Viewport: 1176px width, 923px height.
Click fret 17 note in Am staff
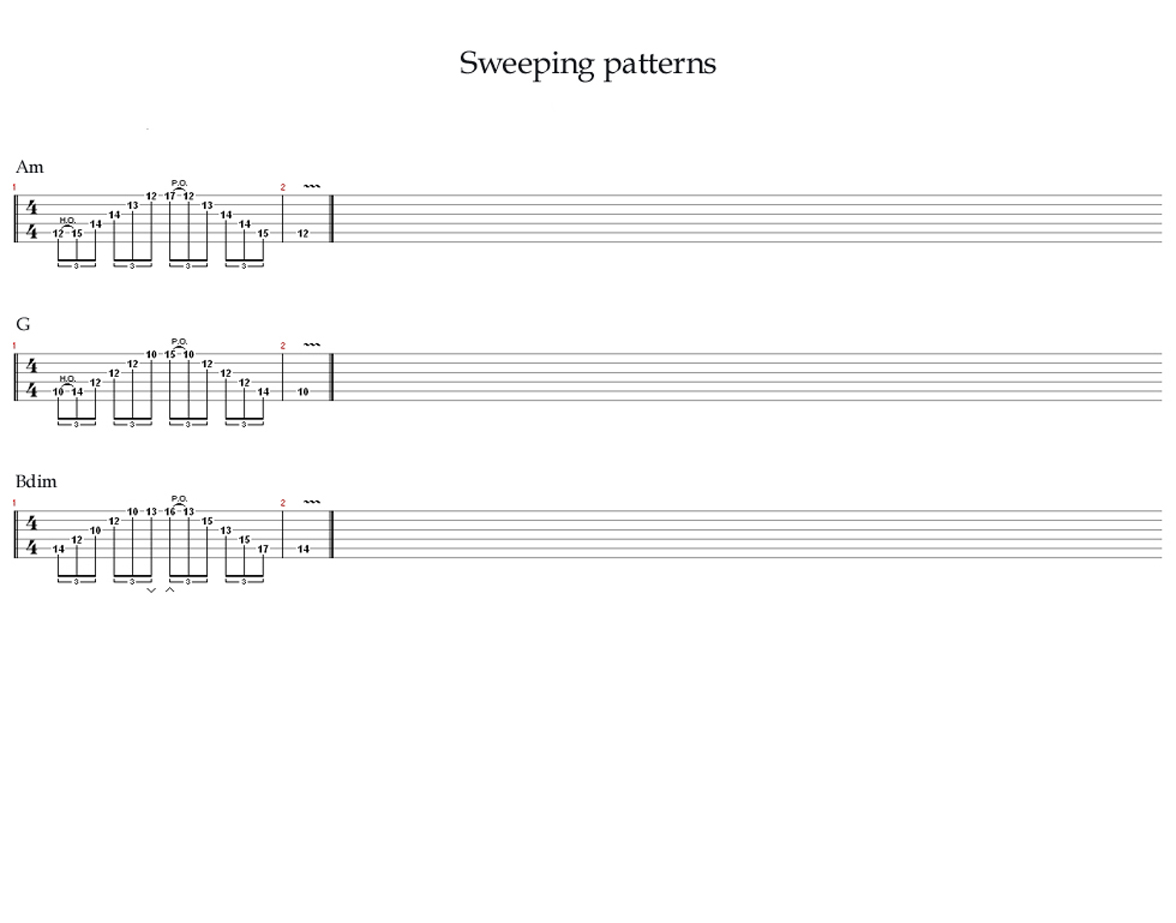point(170,196)
